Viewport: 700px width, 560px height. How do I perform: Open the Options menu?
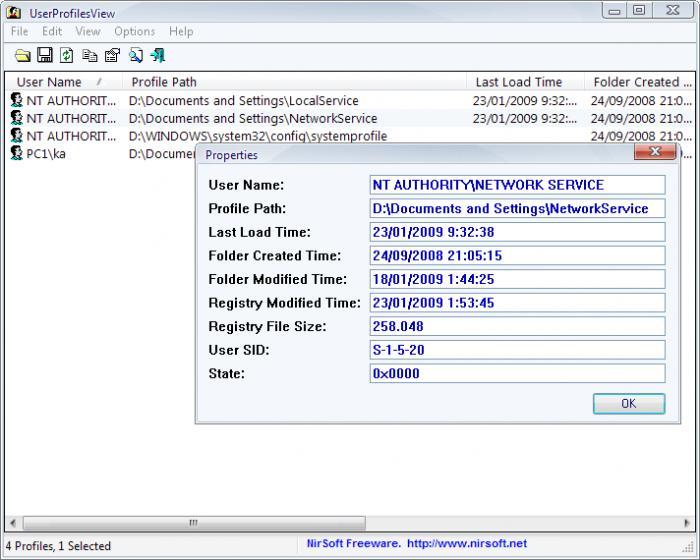click(134, 31)
